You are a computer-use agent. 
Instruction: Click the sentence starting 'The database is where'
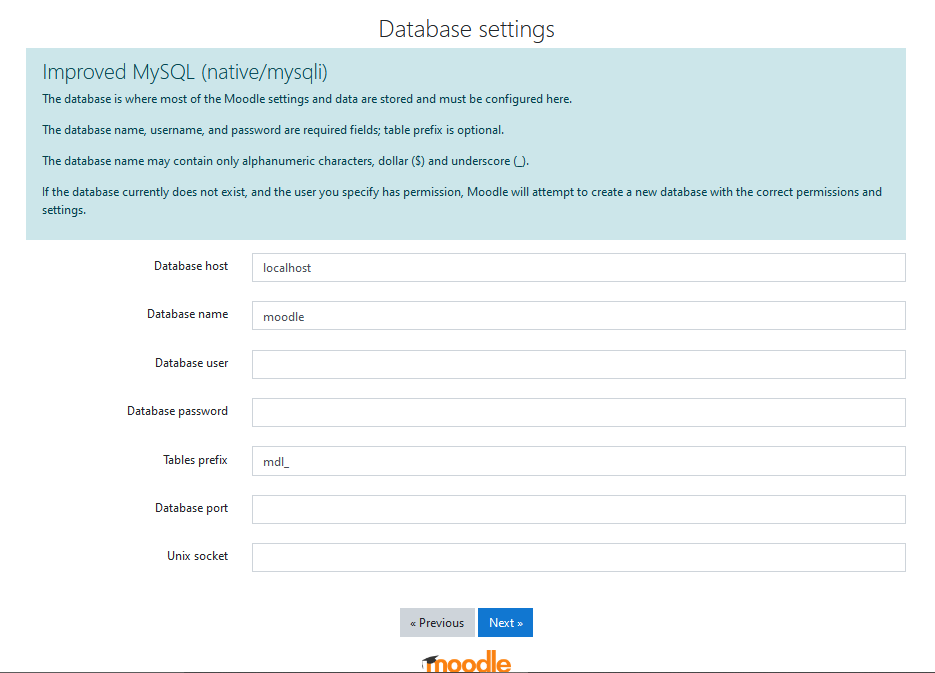click(307, 99)
